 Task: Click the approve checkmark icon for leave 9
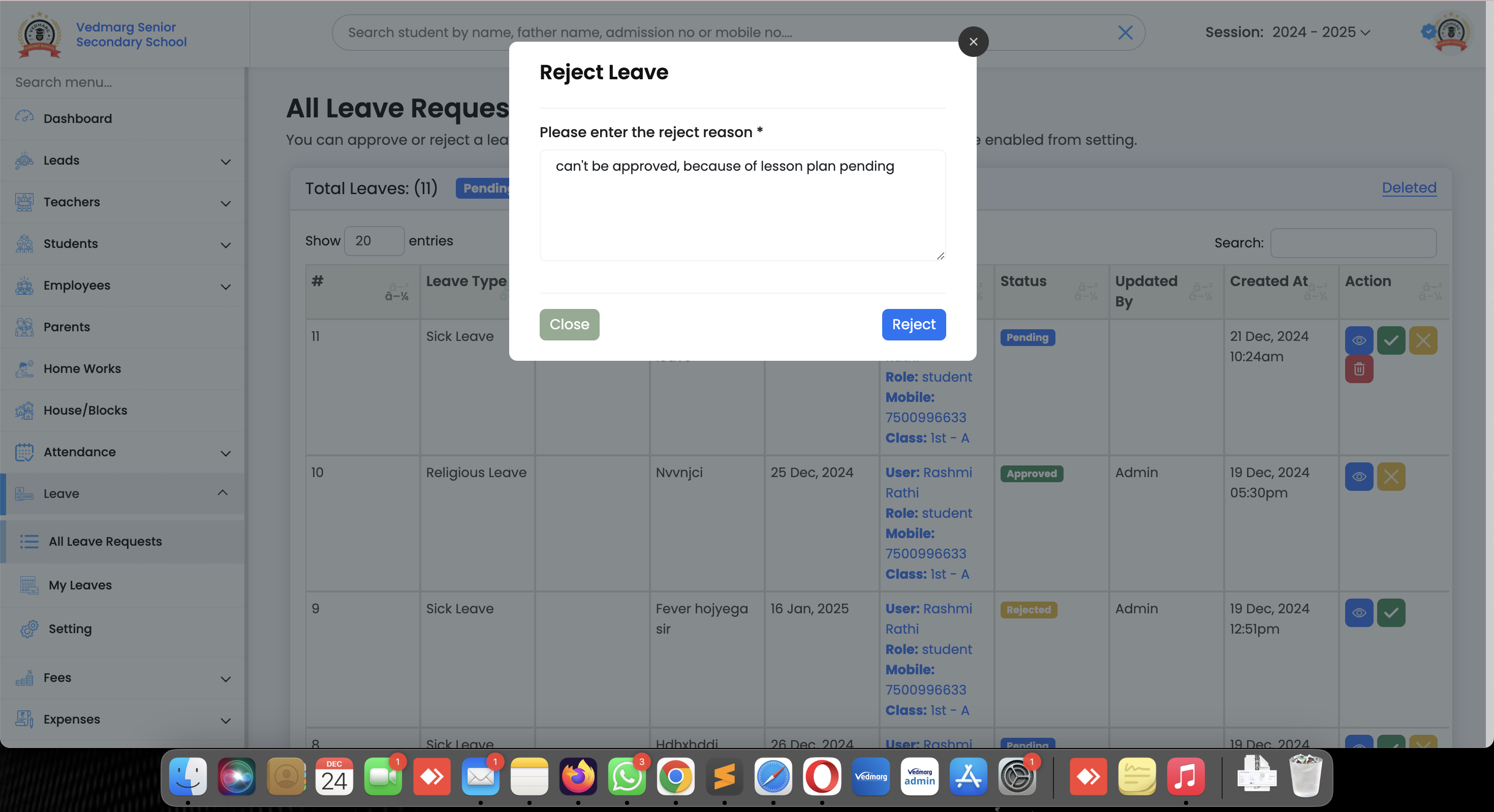(1391, 612)
